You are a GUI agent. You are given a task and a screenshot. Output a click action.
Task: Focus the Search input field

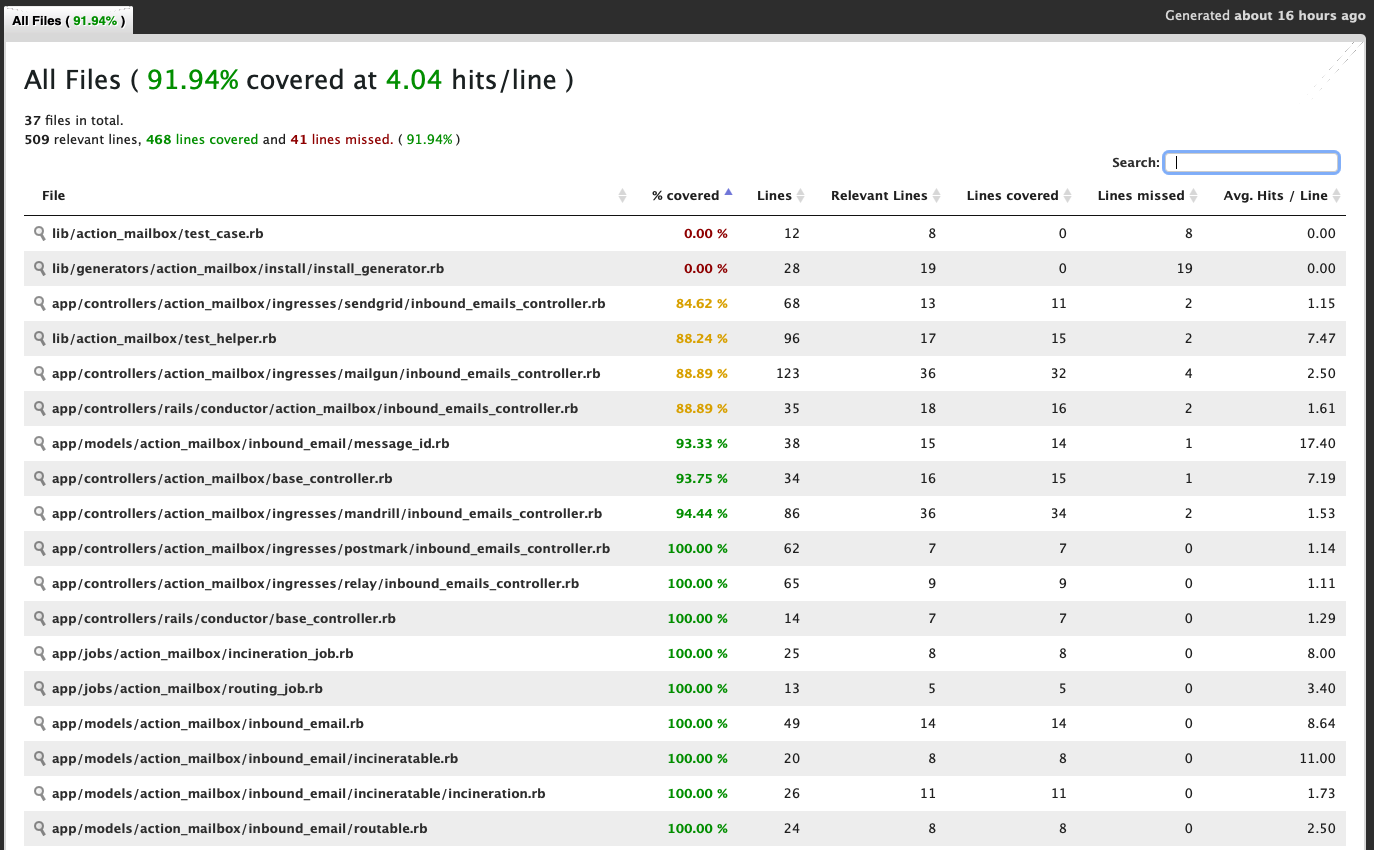(1251, 162)
